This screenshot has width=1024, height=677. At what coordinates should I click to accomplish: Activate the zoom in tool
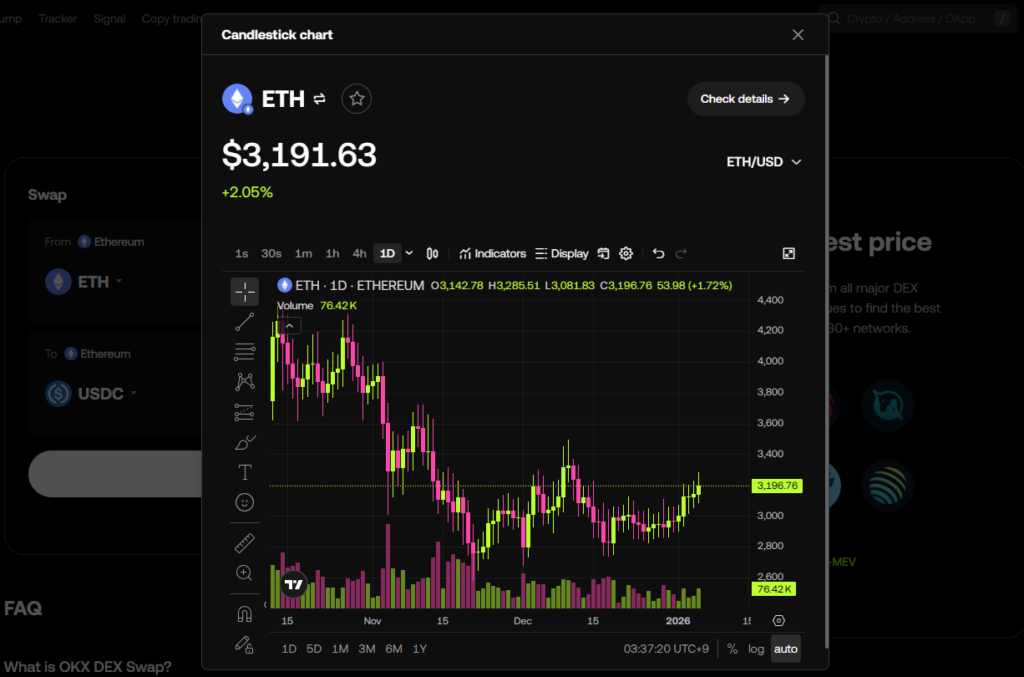point(245,573)
